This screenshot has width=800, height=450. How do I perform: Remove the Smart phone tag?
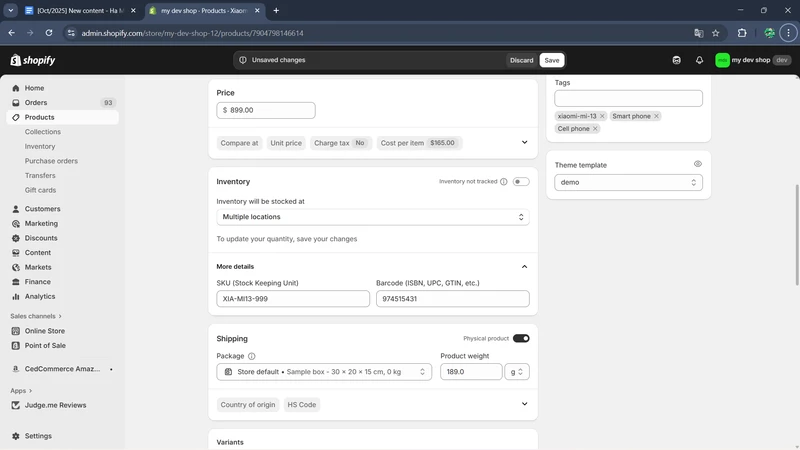tap(656, 116)
